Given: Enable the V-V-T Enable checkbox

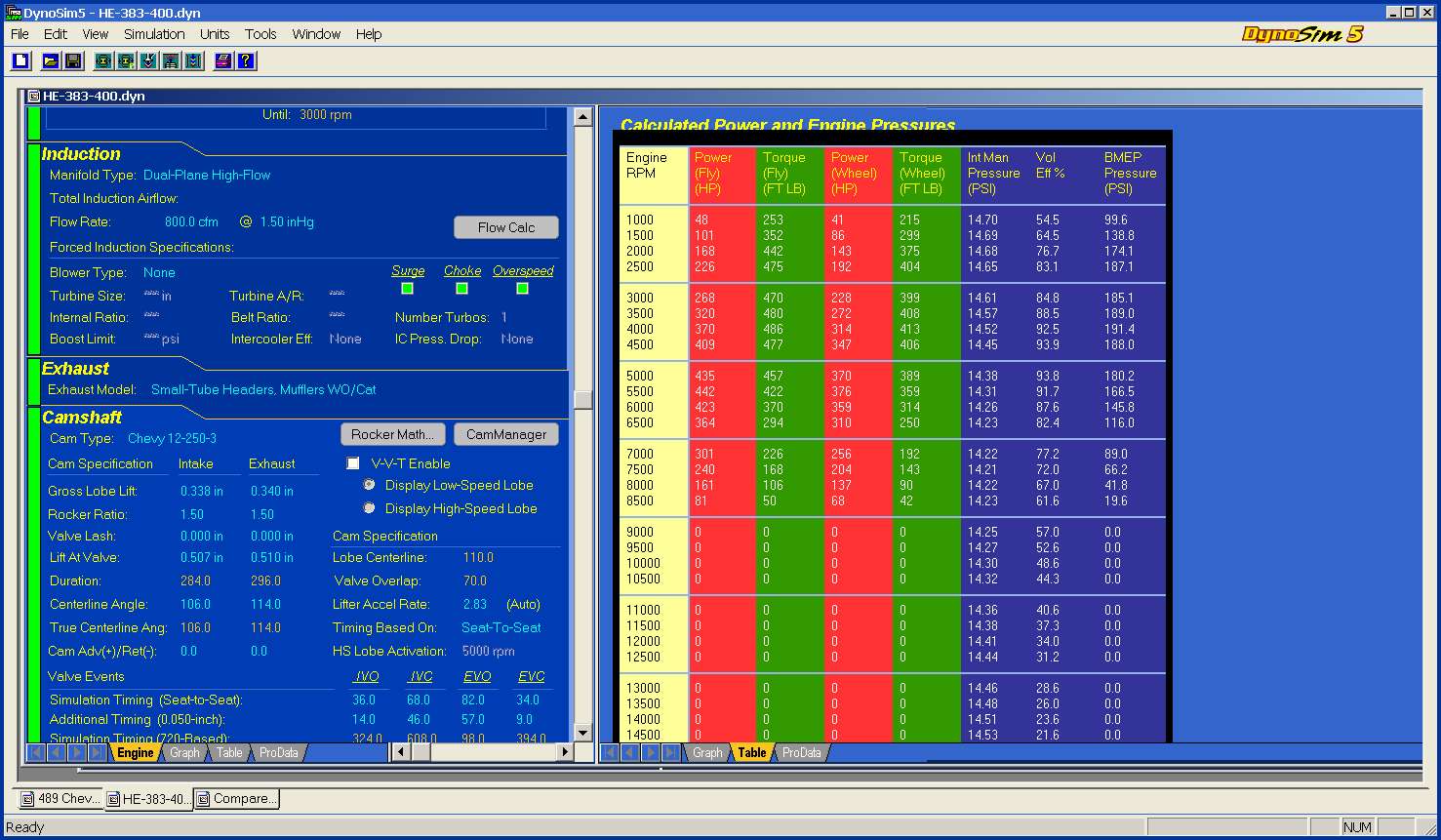Looking at the screenshot, I should pos(353,463).
